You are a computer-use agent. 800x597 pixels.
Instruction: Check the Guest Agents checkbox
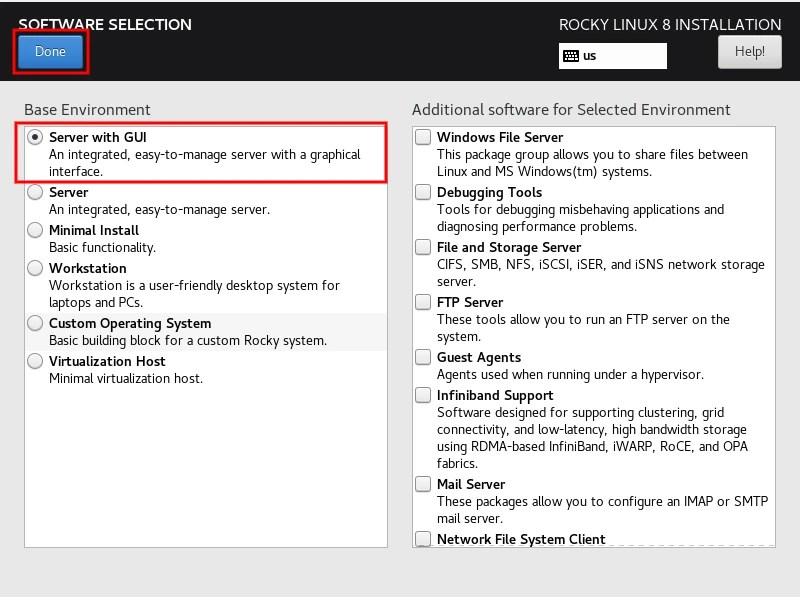[423, 357]
